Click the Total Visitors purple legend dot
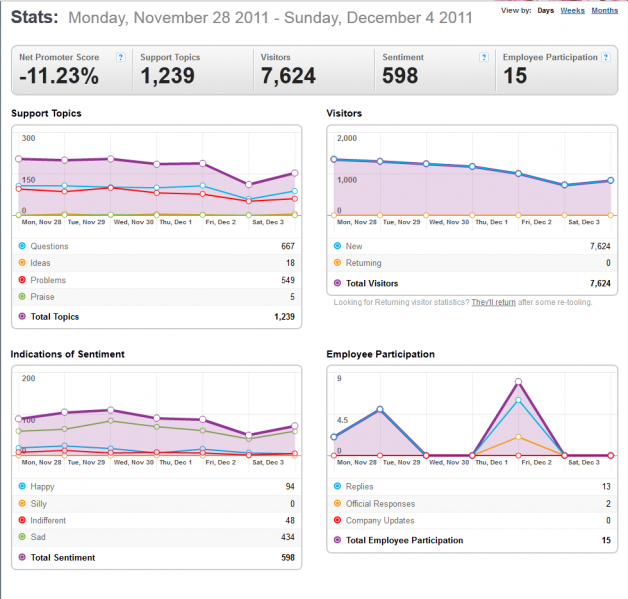 pos(337,283)
